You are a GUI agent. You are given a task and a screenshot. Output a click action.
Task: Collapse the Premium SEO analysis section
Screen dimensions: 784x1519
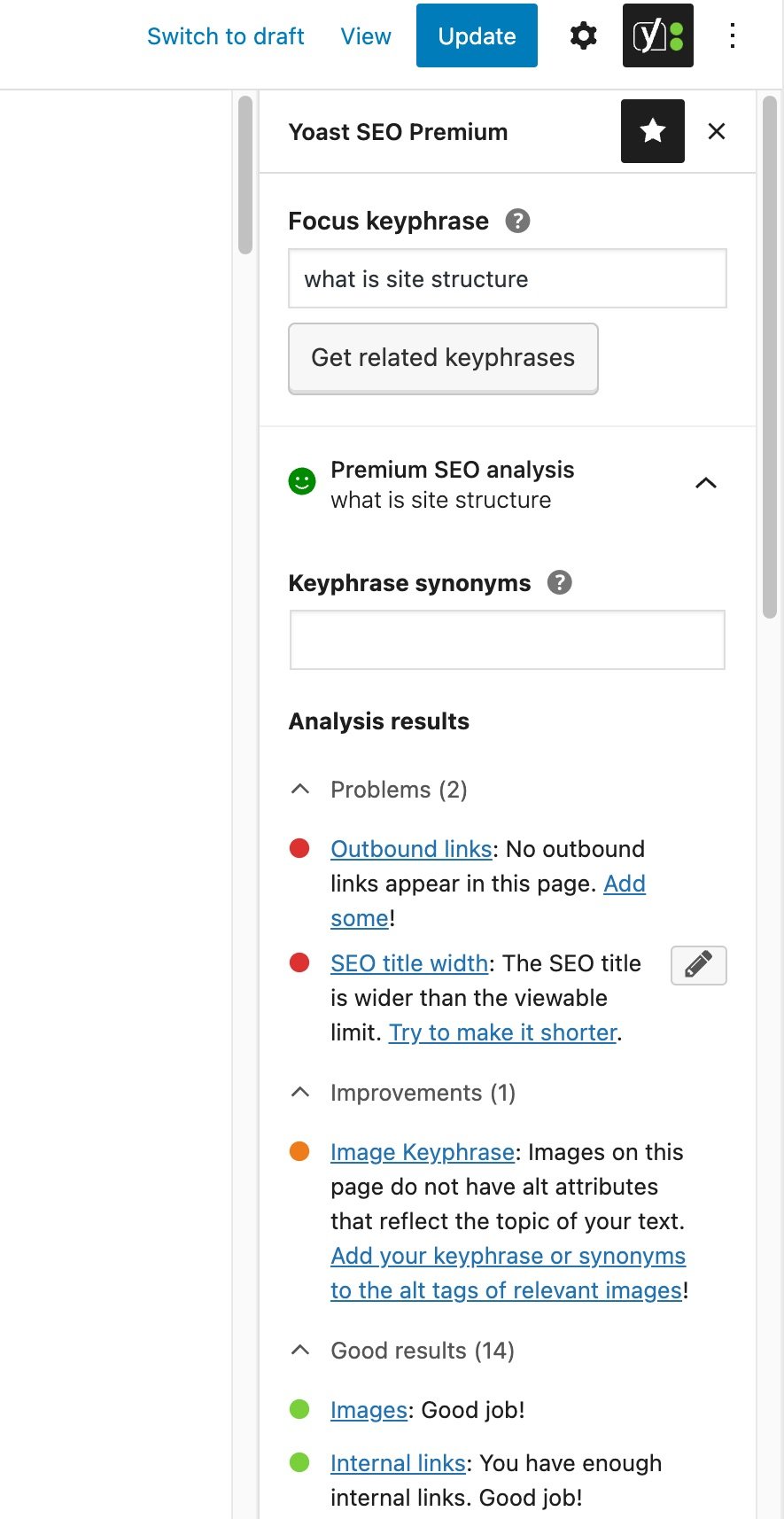coord(705,483)
